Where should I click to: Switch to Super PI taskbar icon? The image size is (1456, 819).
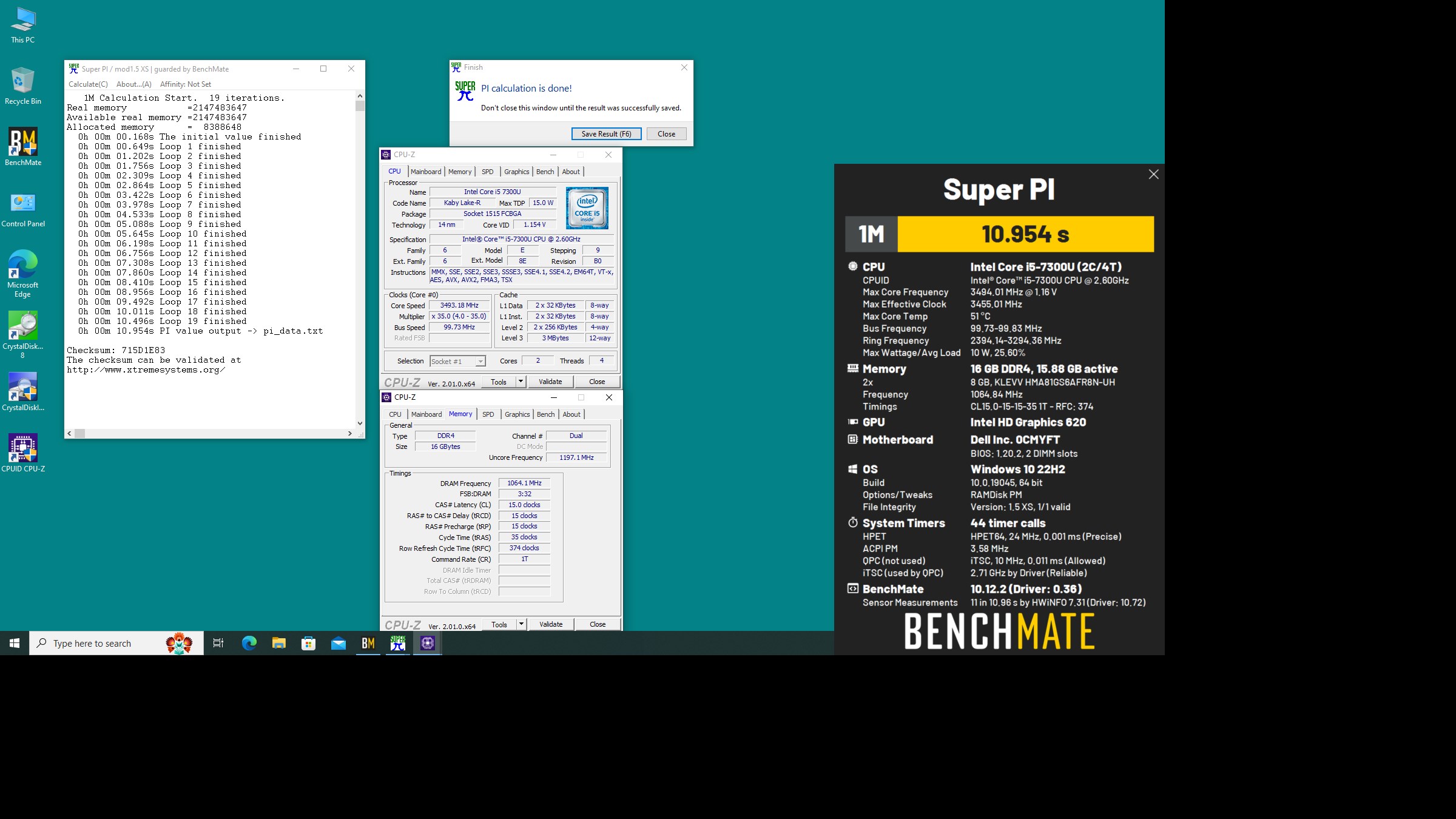398,643
